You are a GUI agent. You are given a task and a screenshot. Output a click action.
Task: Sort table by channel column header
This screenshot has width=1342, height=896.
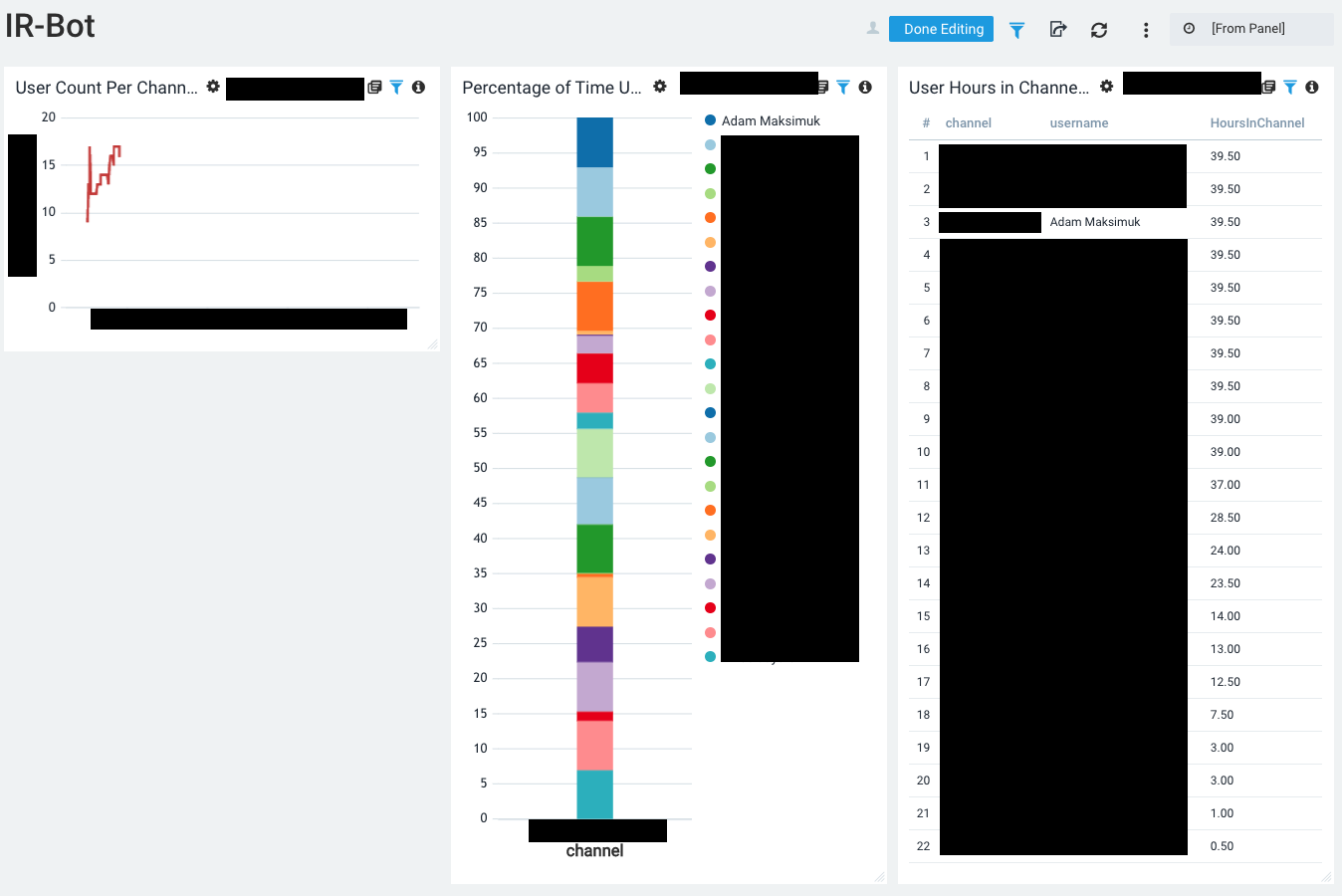pos(968,123)
